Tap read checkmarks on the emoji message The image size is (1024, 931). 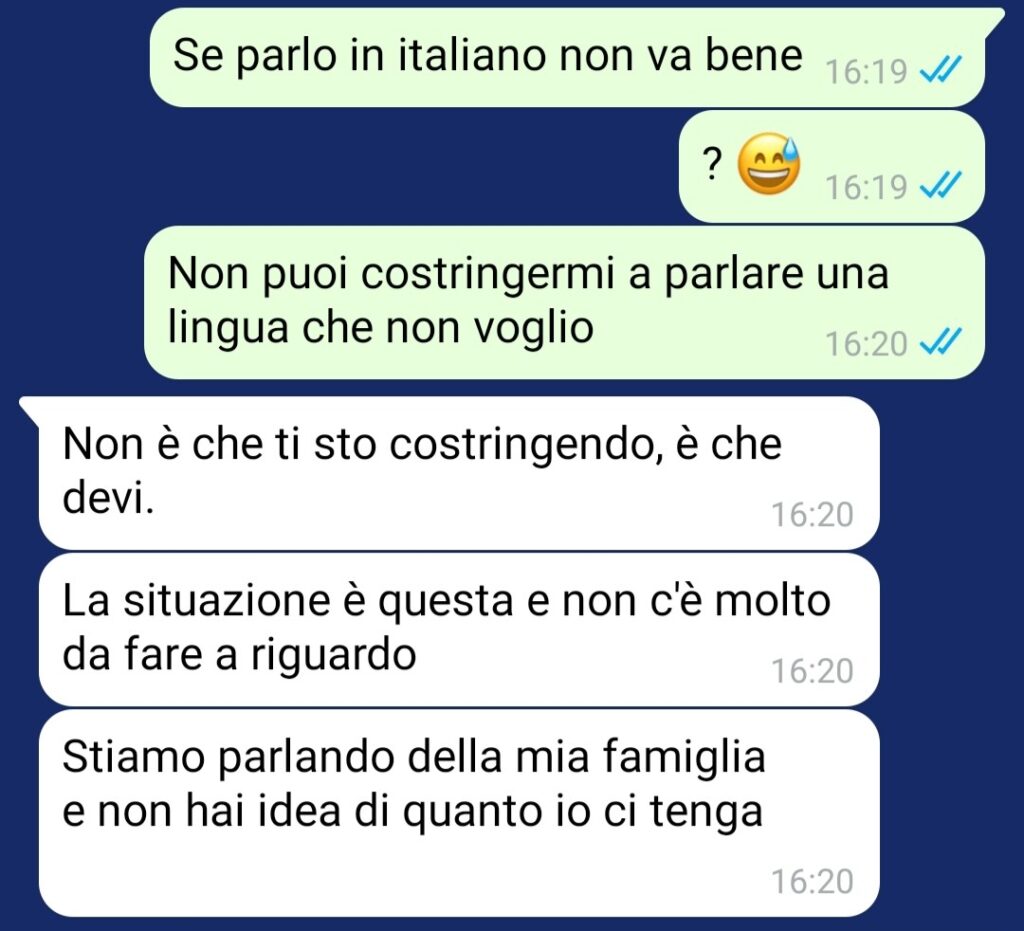coord(940,185)
